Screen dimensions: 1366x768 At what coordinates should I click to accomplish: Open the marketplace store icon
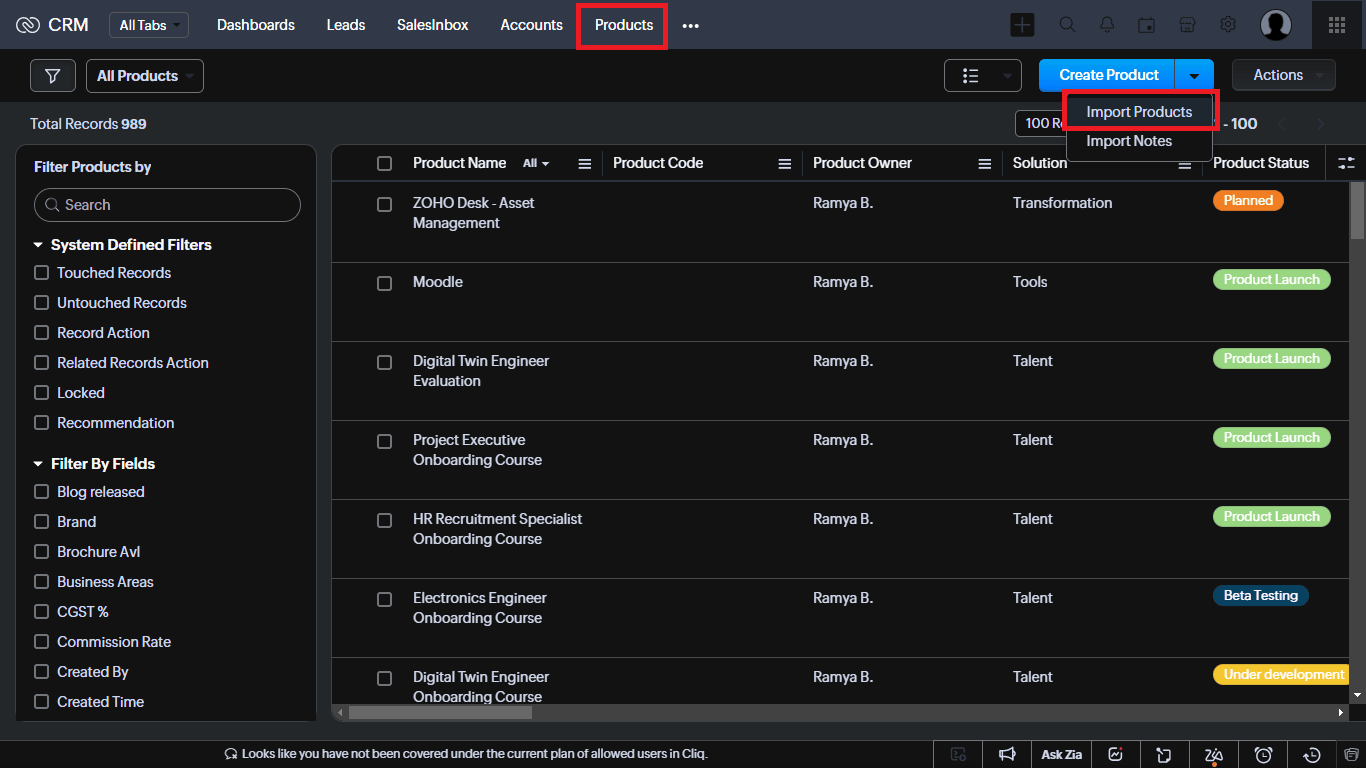(1187, 25)
